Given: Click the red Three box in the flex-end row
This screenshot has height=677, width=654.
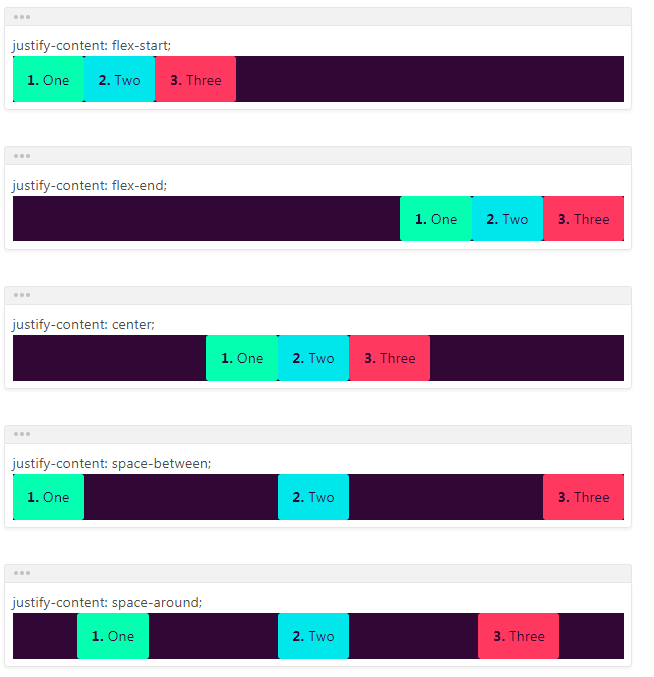Looking at the screenshot, I should pyautogui.click(x=584, y=219).
